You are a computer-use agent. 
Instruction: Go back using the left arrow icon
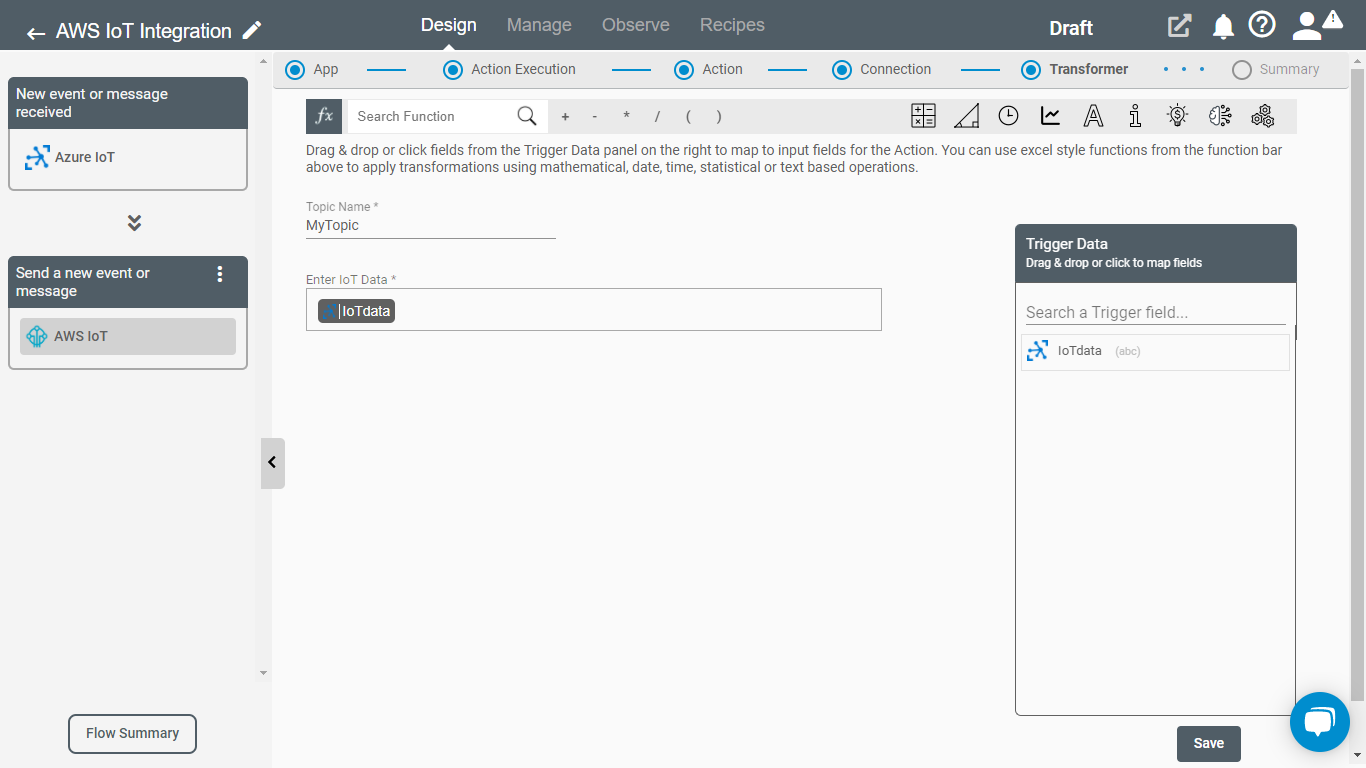click(36, 33)
